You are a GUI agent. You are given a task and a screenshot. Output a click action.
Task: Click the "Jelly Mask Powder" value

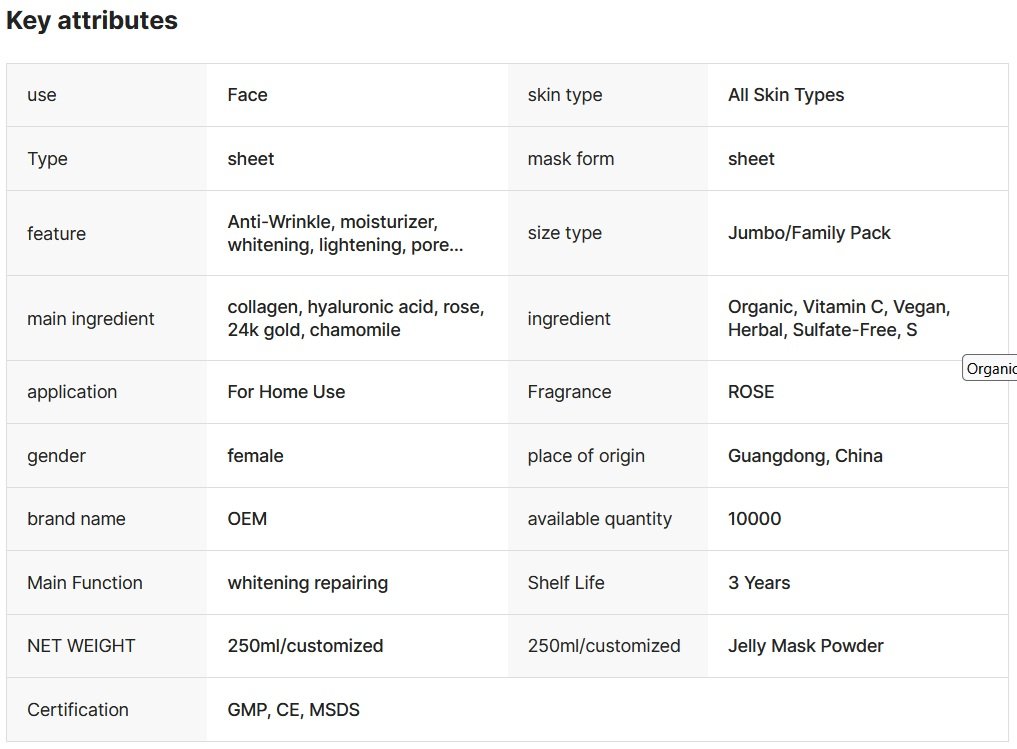pyautogui.click(x=805, y=646)
